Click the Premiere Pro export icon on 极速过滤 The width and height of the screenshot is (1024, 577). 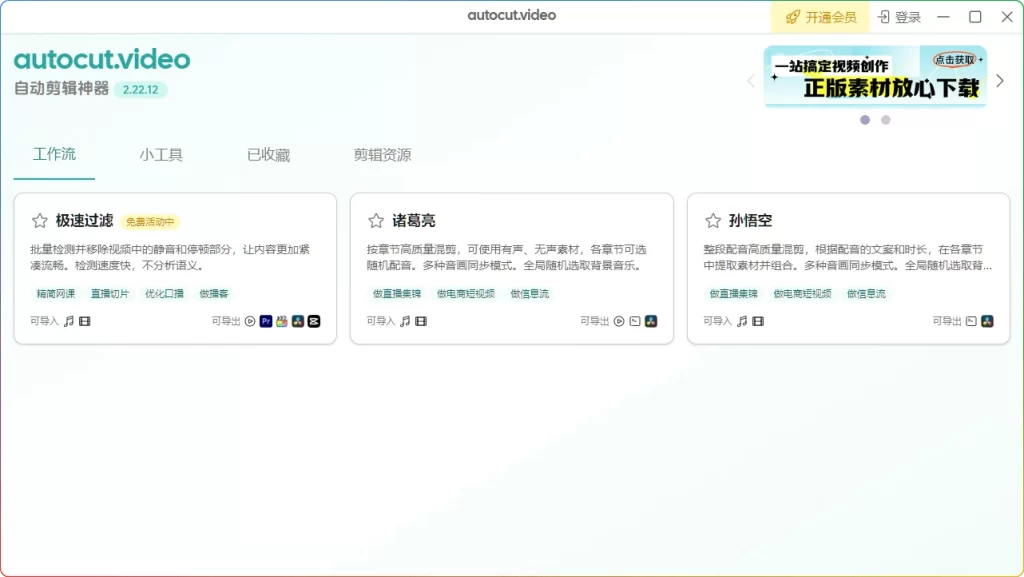tap(266, 321)
